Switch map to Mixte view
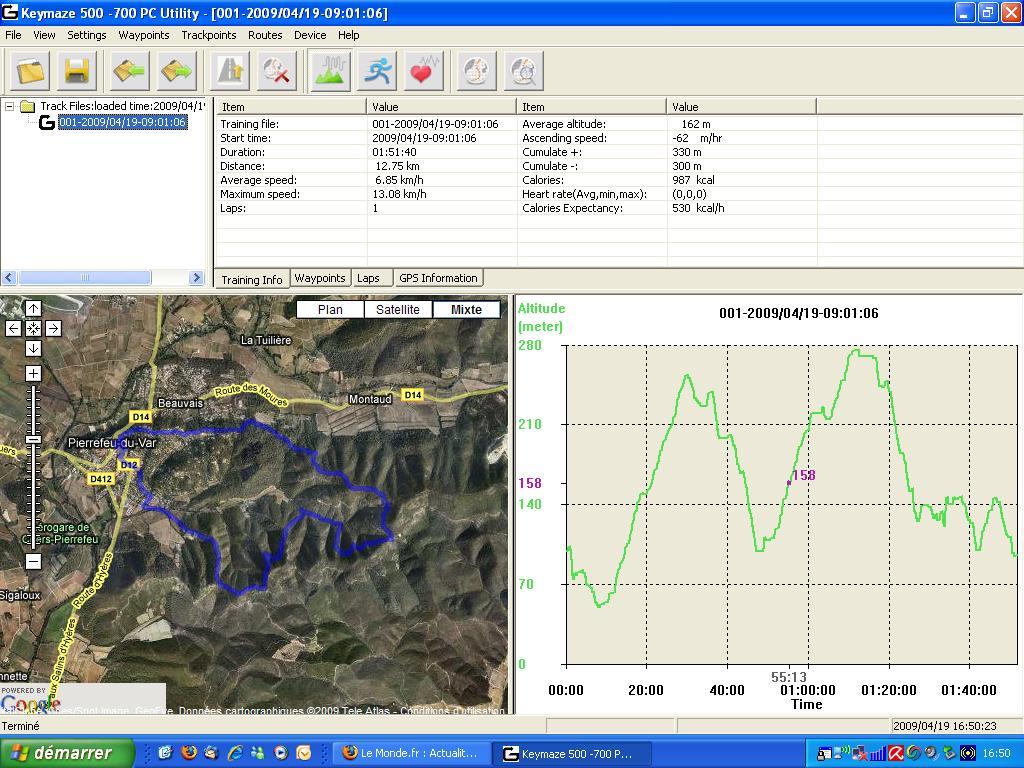The height and width of the screenshot is (768, 1024). coord(466,310)
